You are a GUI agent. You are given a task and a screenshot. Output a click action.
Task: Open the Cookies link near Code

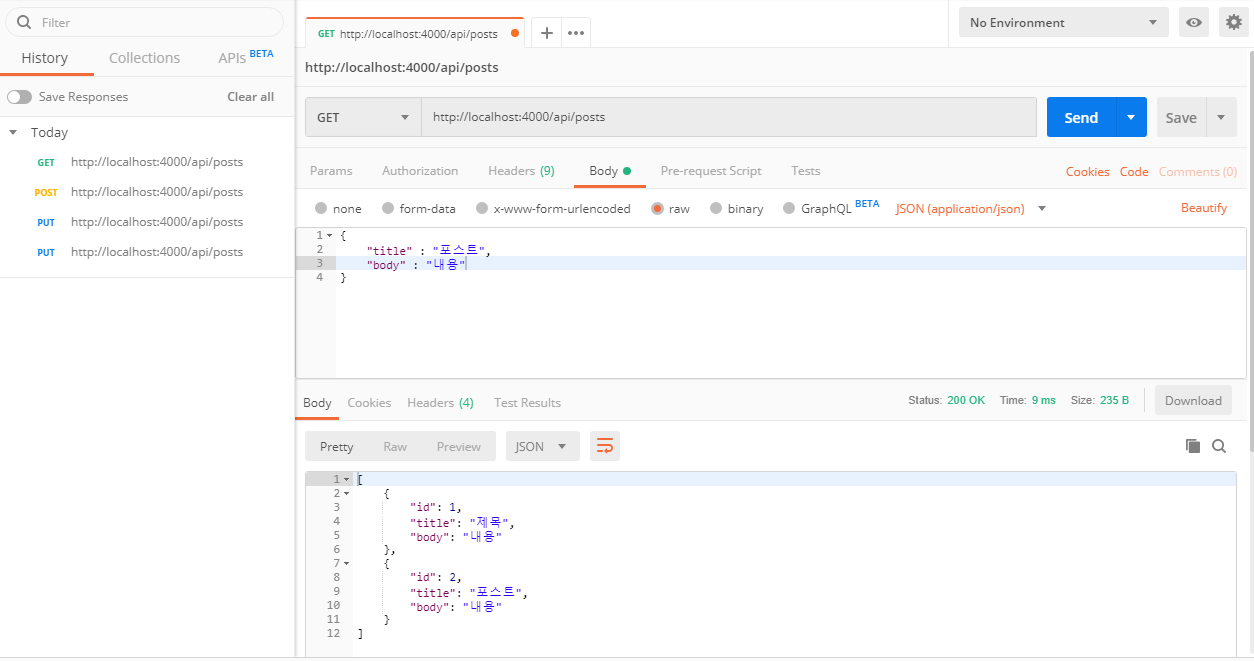1087,172
